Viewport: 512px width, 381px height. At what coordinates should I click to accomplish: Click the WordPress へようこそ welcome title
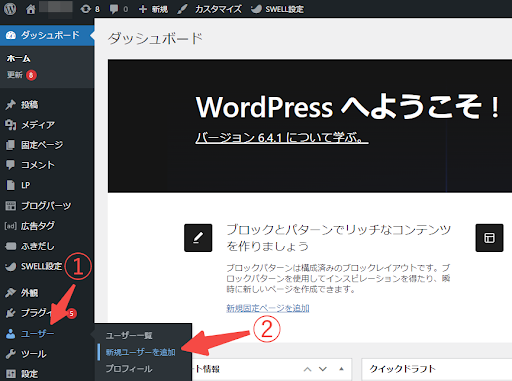[x=348, y=107]
